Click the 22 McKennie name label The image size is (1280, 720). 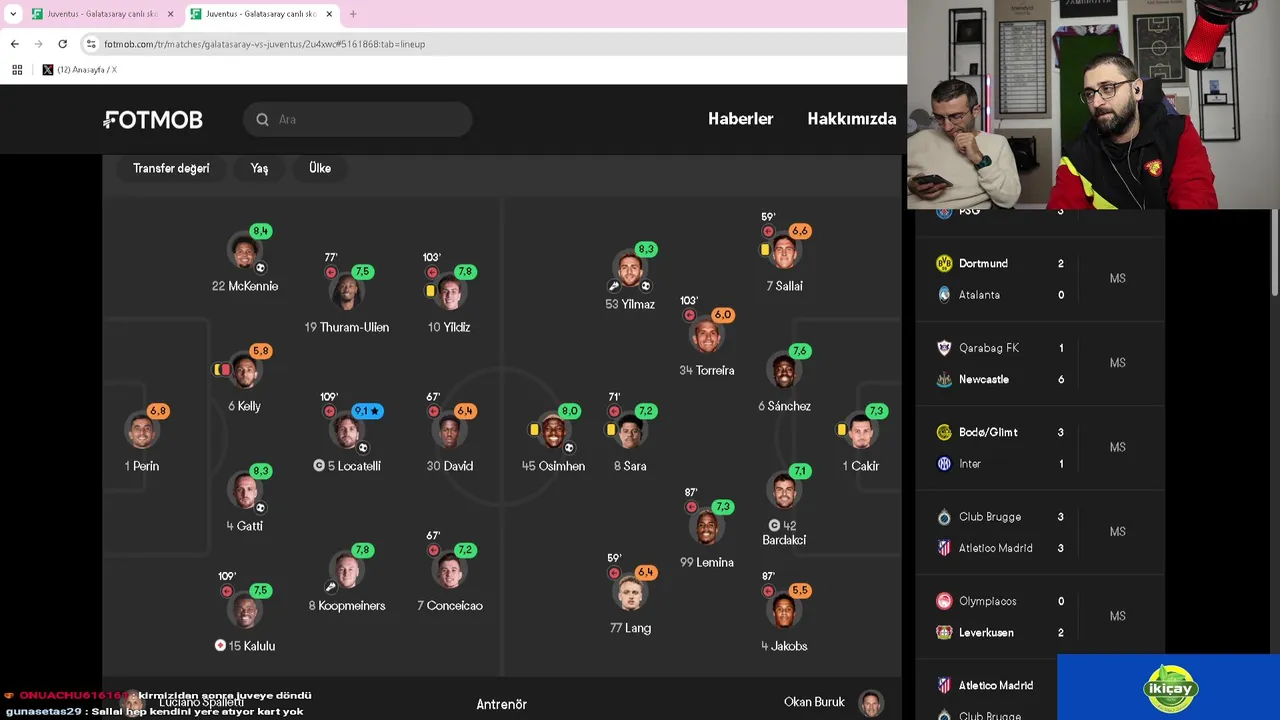pyautogui.click(x=245, y=286)
